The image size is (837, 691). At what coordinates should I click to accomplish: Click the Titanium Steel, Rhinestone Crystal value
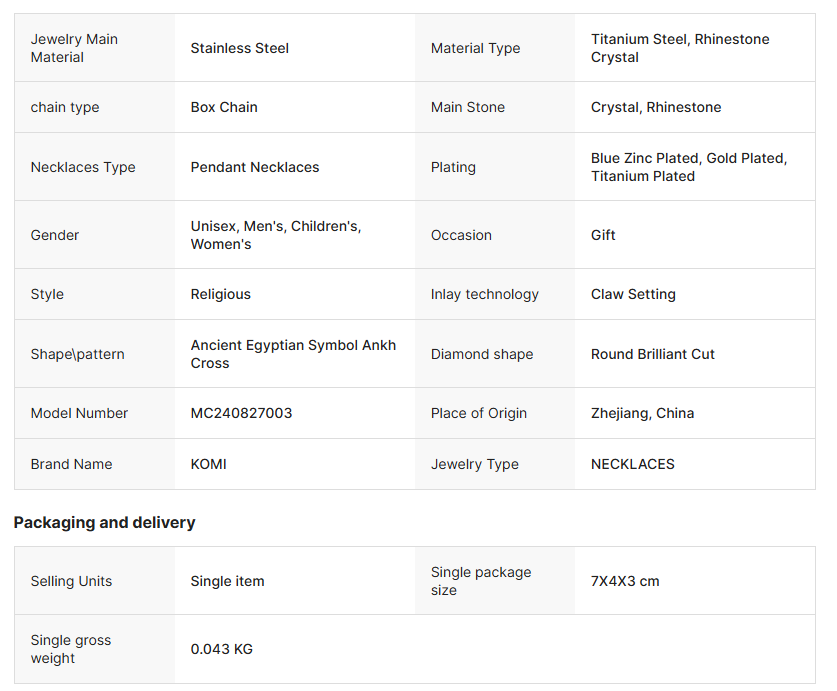tap(680, 48)
